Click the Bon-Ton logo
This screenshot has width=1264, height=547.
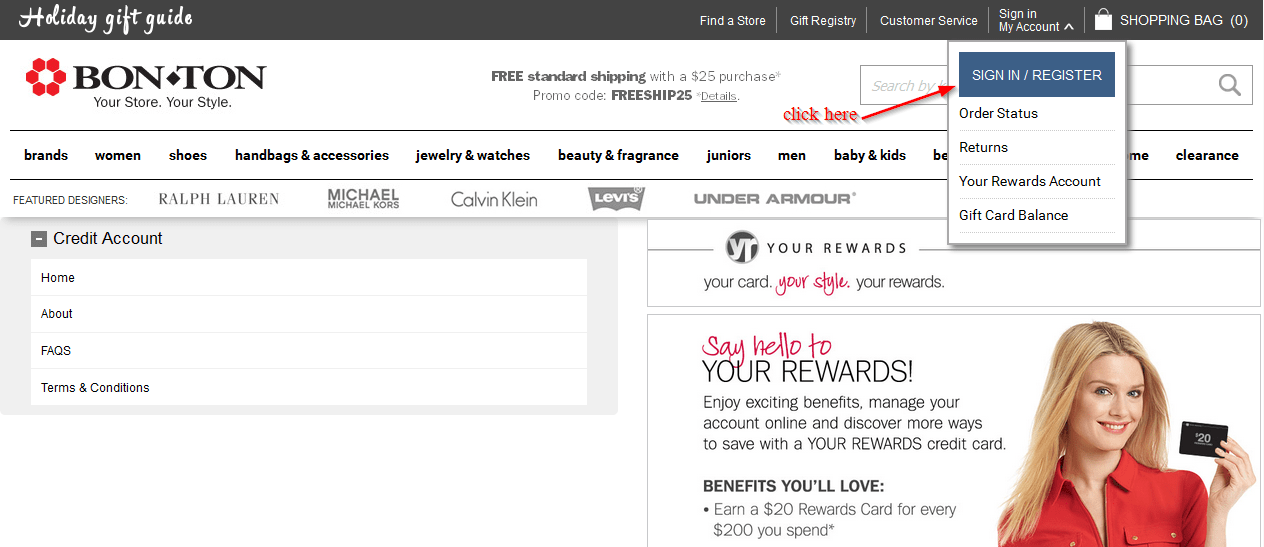(x=146, y=83)
